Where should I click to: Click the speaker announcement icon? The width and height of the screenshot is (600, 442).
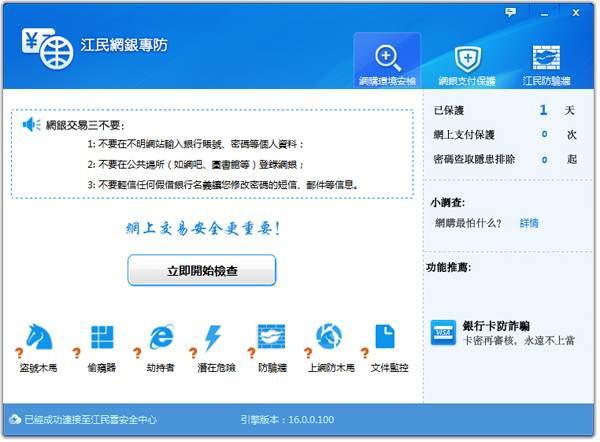point(32,125)
